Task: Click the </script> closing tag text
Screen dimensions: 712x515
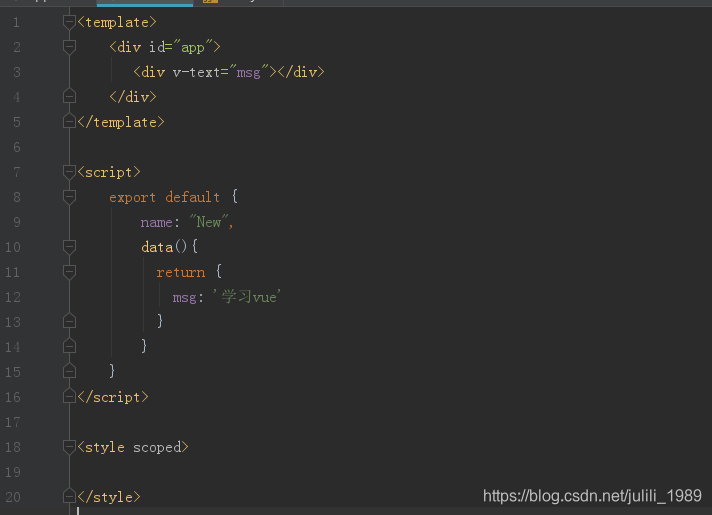Action: pyautogui.click(x=113, y=397)
